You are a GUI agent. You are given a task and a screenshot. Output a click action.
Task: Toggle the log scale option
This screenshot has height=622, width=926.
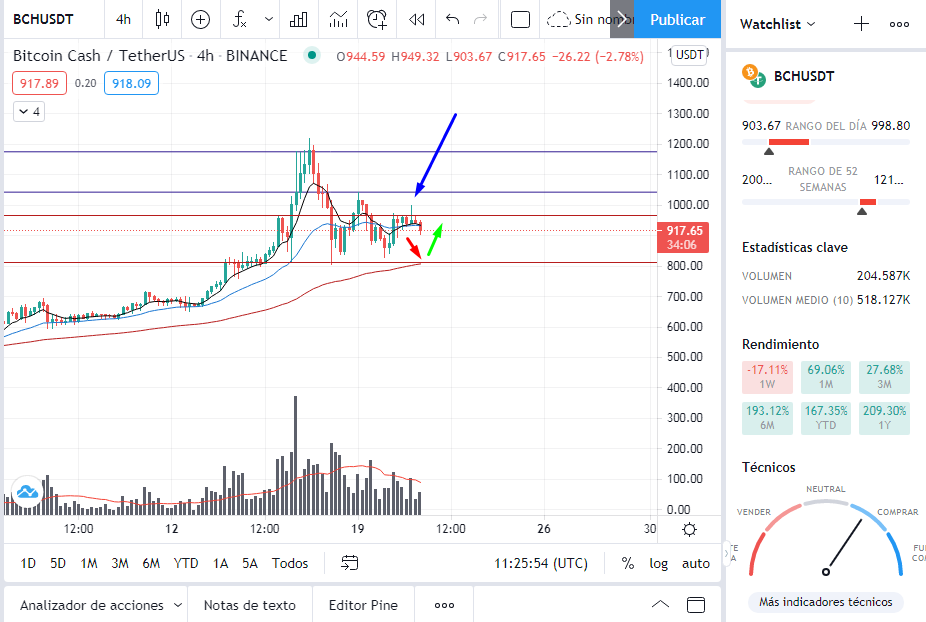tap(658, 564)
